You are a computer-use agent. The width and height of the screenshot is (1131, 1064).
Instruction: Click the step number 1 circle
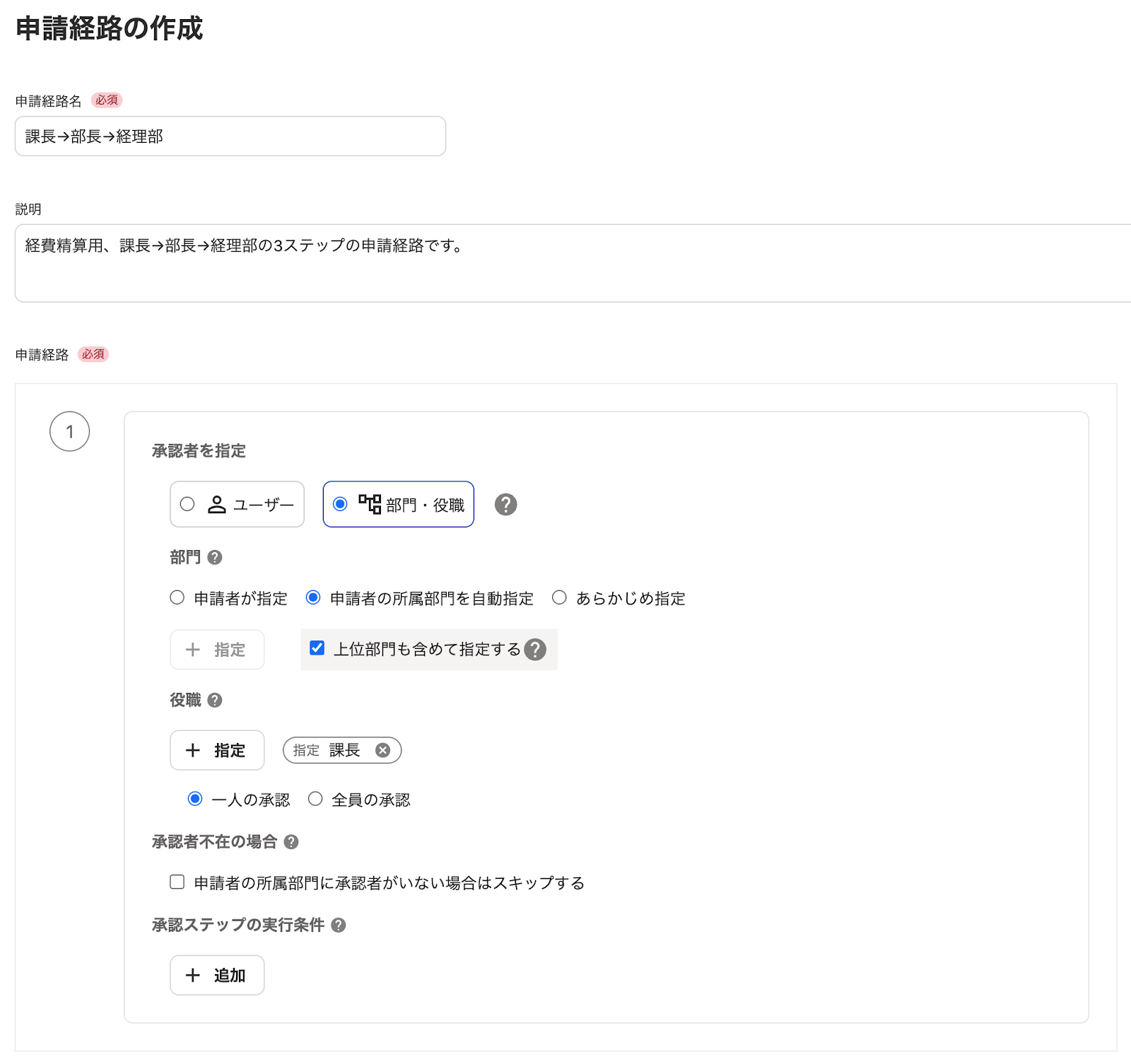69,431
